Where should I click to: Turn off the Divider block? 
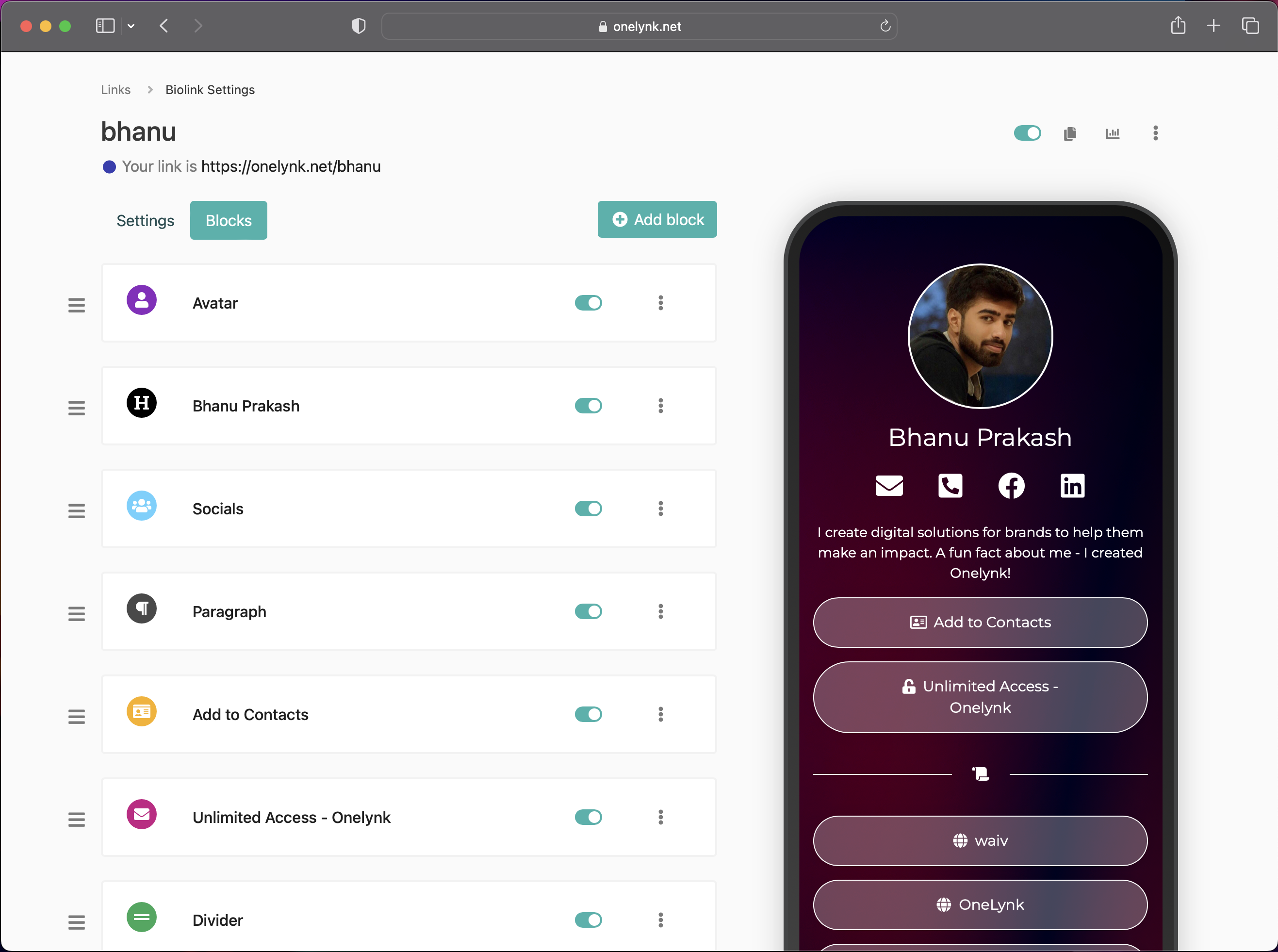click(x=588, y=920)
